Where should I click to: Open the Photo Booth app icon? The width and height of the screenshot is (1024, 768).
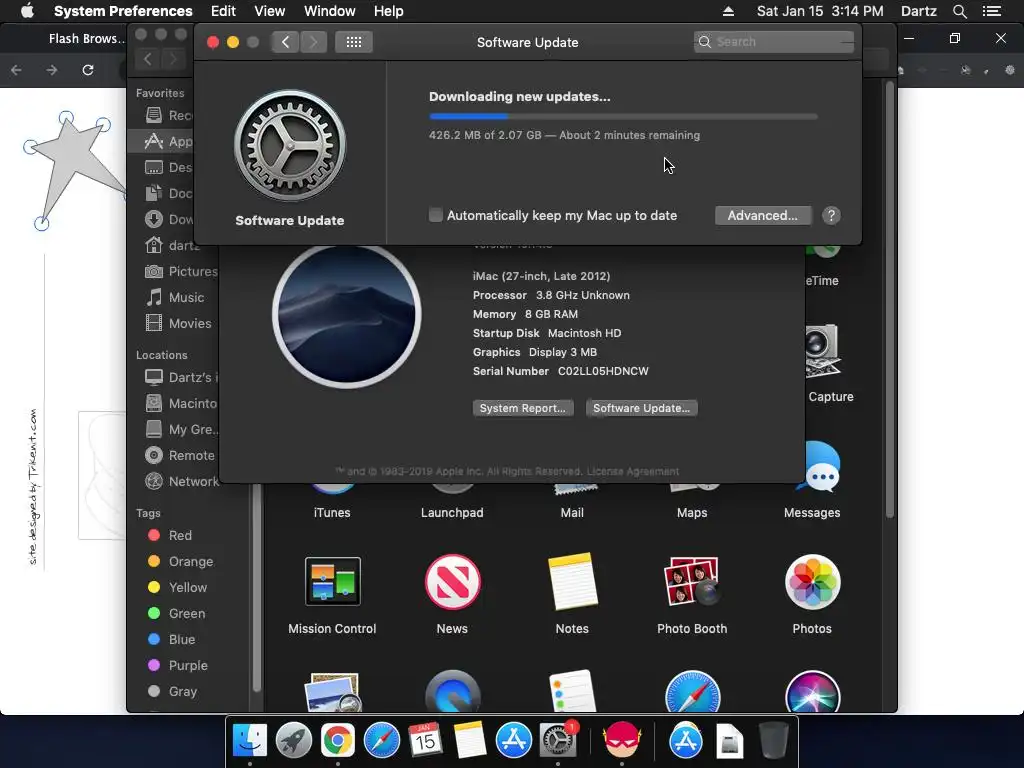[x=692, y=581]
